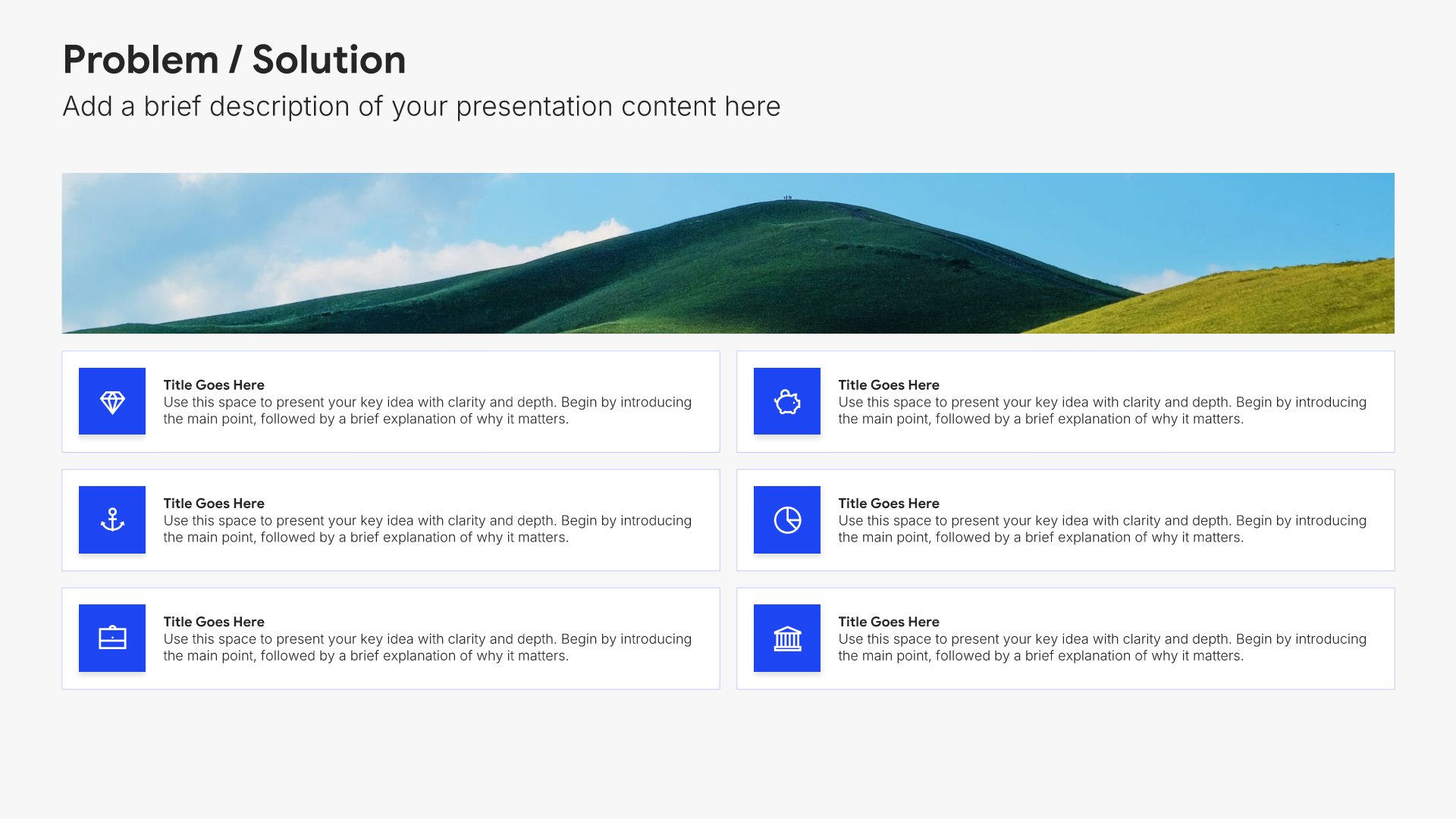
Task: Click the briefcase icon tile
Action: [x=112, y=638]
